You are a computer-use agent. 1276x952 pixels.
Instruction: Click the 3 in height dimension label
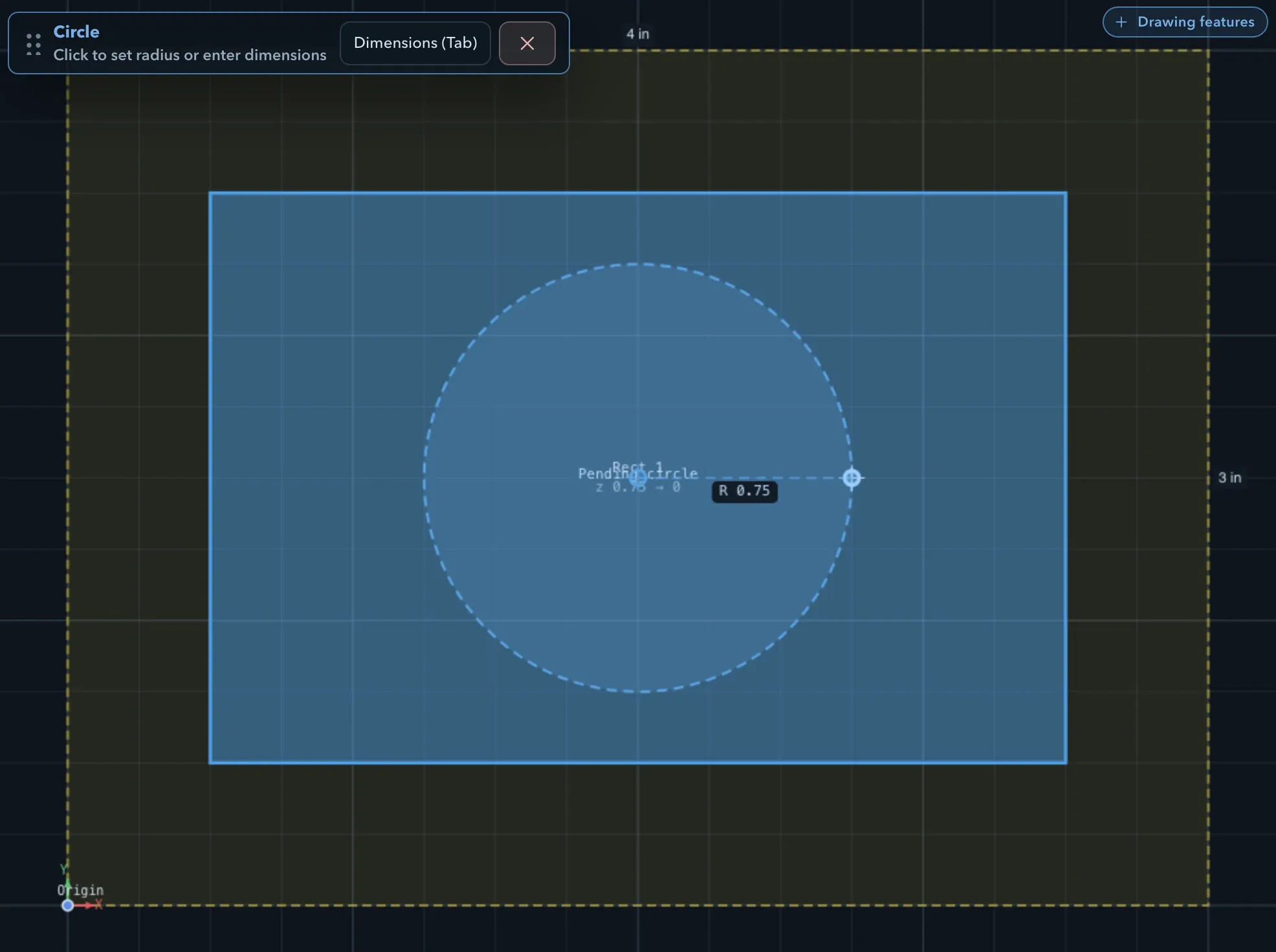tap(1229, 478)
